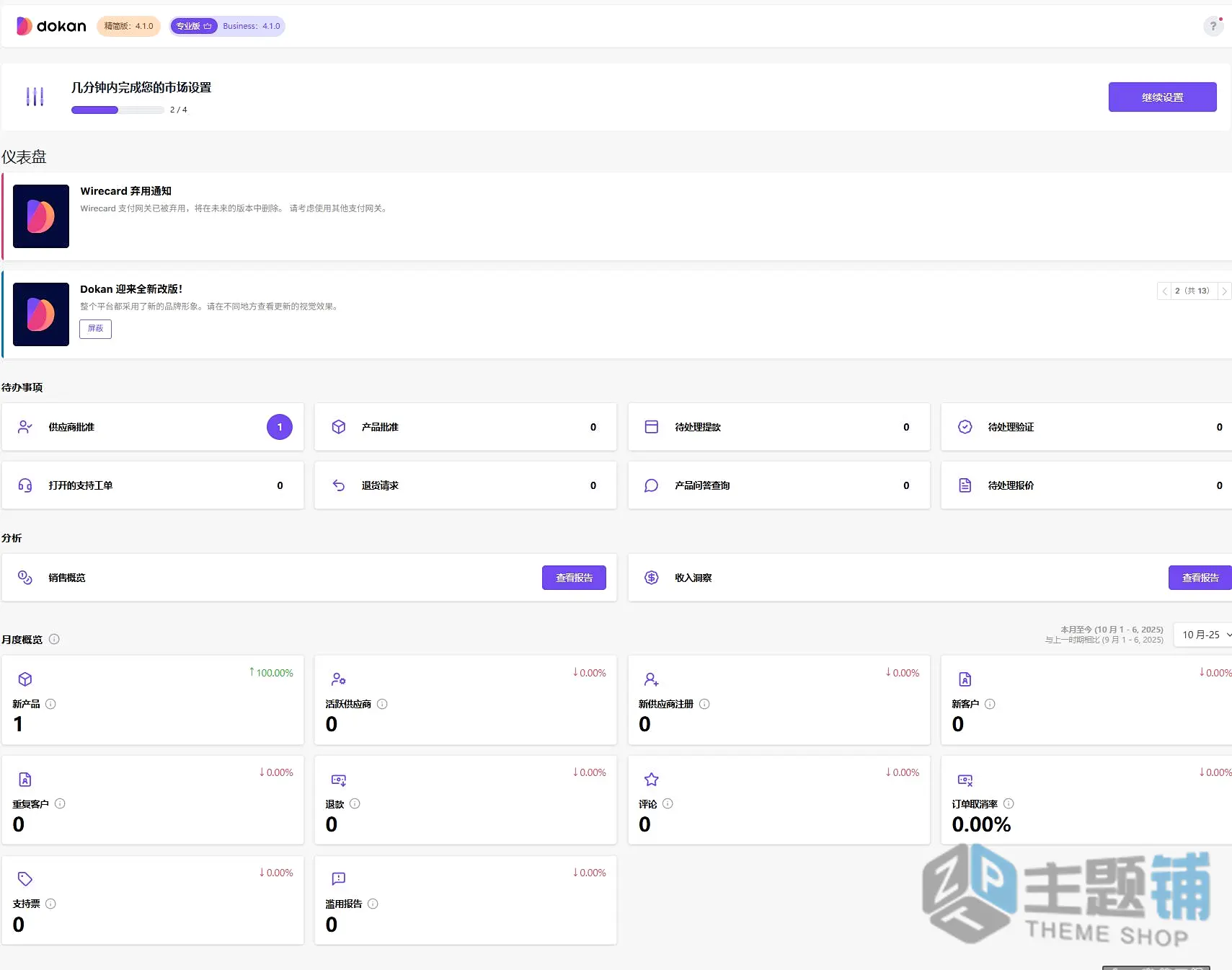Click the 滥用报告 report flag icon
Viewport: 1232px width, 970px height.
point(338,879)
